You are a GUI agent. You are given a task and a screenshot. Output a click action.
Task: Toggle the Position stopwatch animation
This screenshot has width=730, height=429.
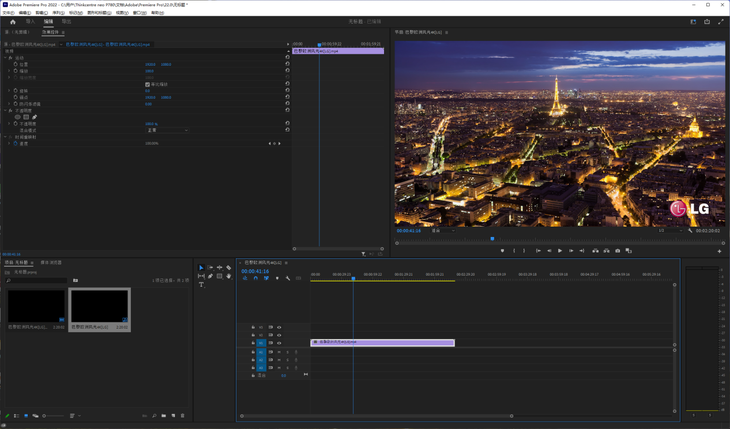(15, 64)
